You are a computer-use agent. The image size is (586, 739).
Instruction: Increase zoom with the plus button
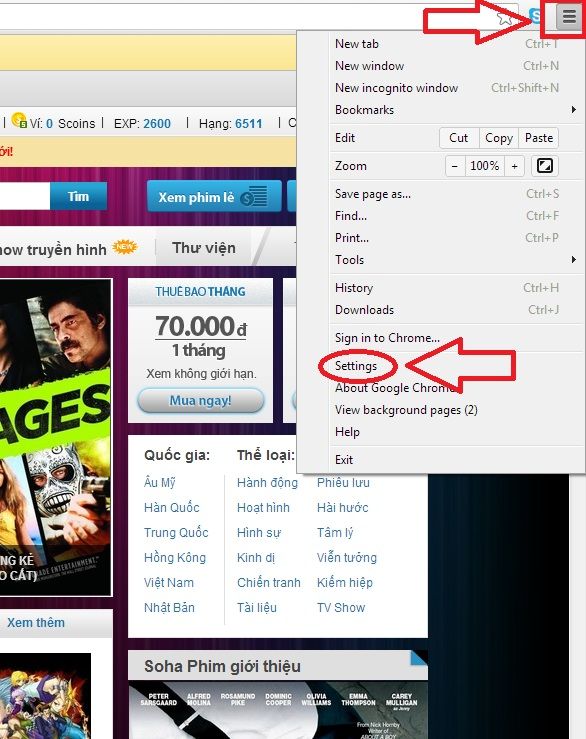(x=514, y=166)
